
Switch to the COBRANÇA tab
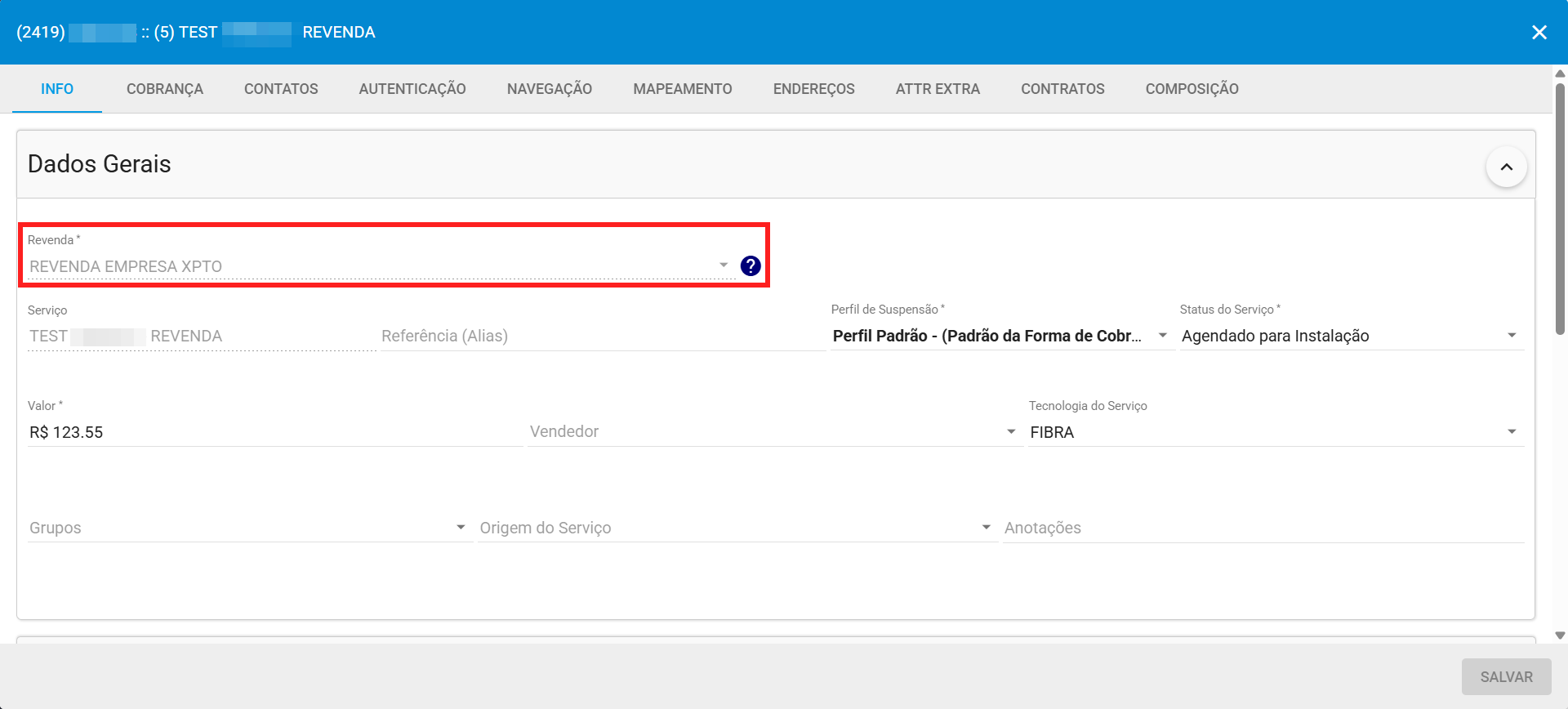tap(165, 89)
